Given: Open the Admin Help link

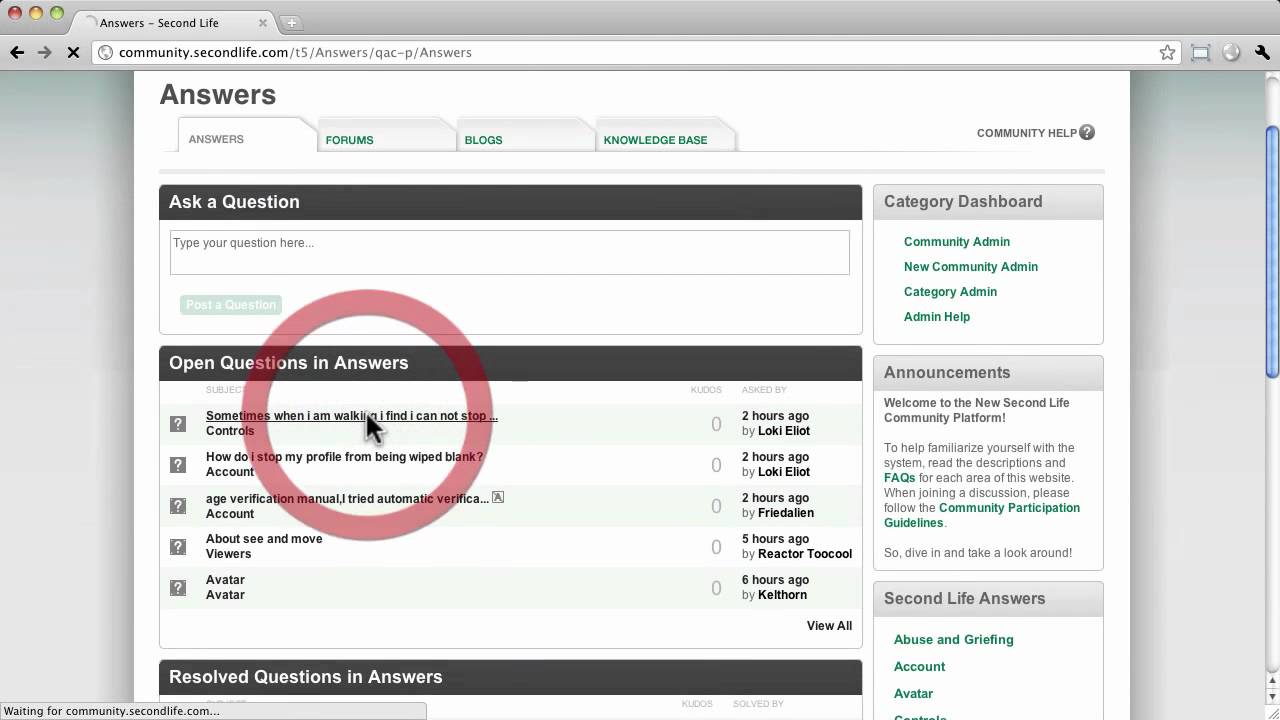Looking at the screenshot, I should (937, 316).
